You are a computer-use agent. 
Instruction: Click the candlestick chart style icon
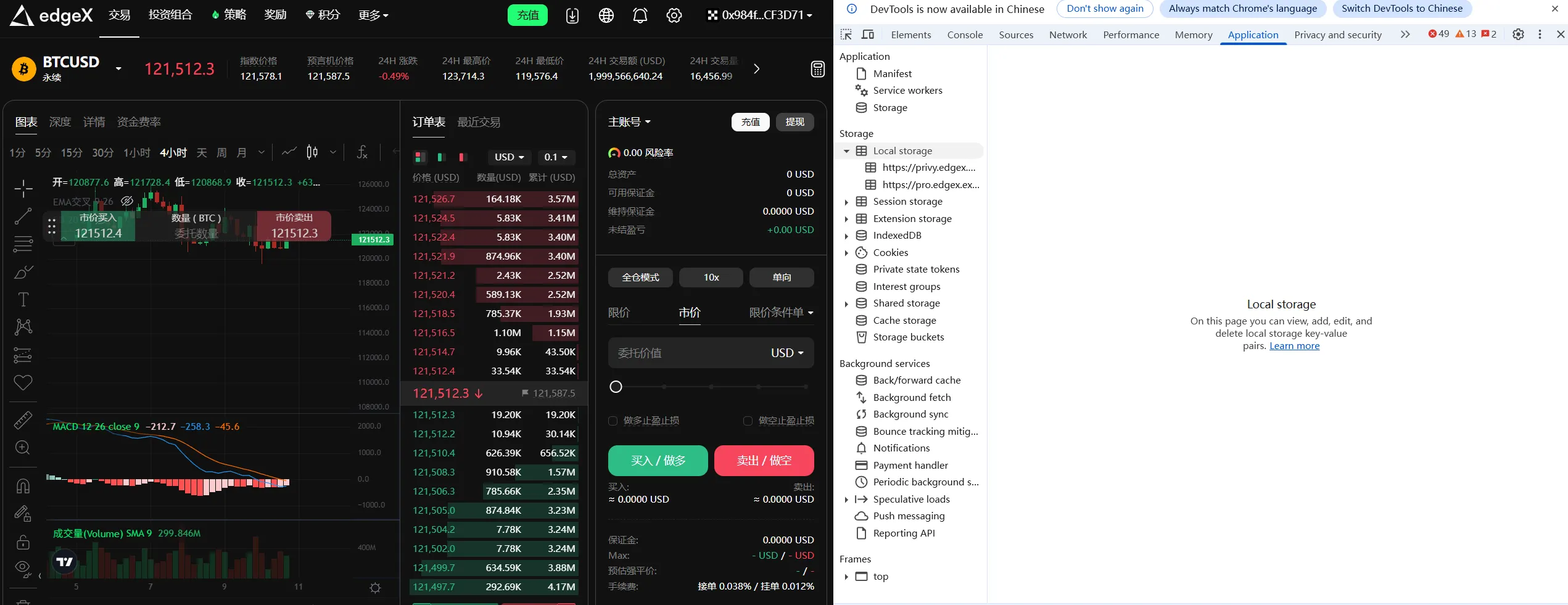(312, 152)
